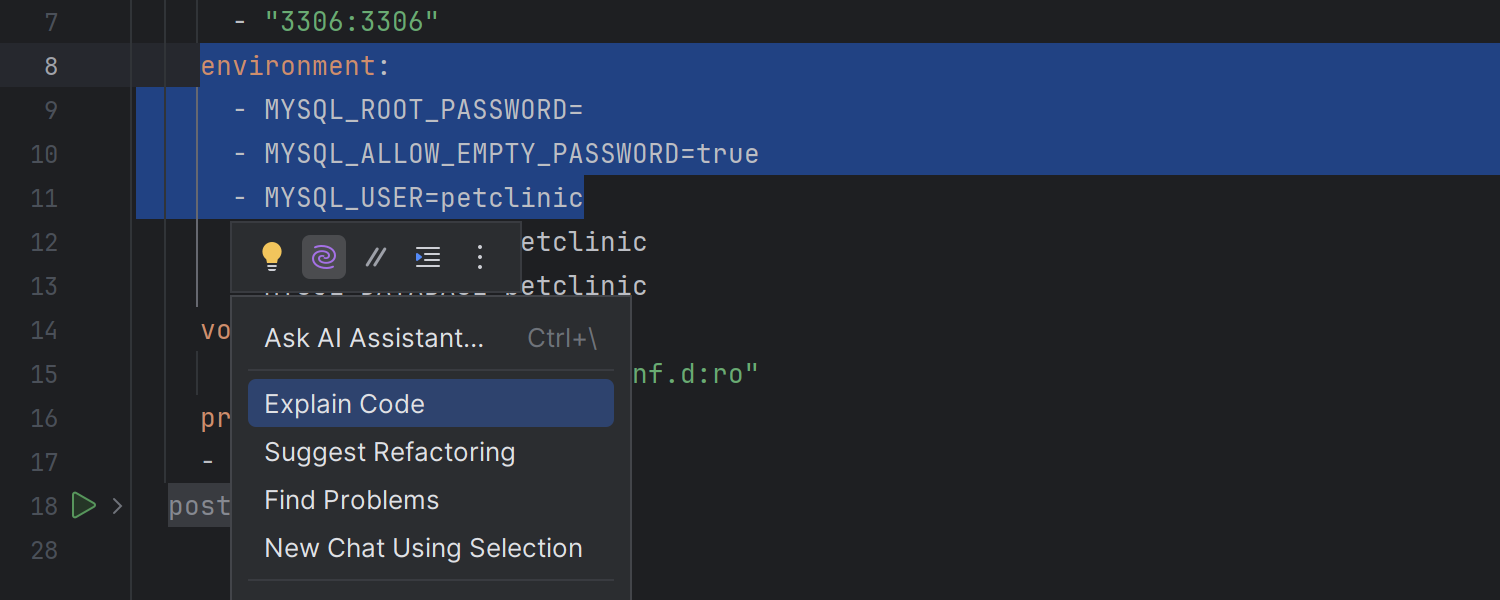
Task: Click the collapsed code chevron near post line
Action: (117, 506)
